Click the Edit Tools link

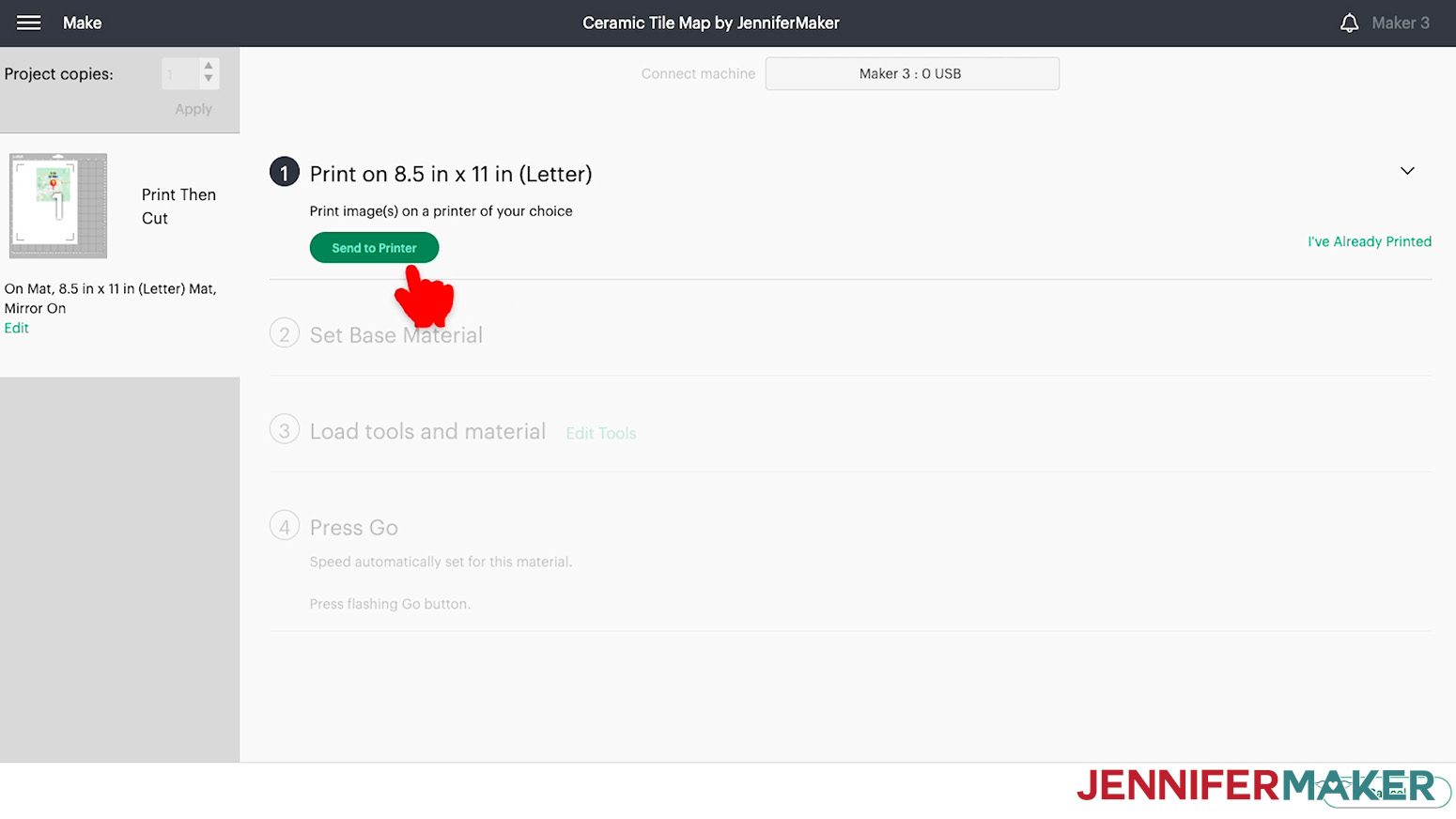(x=601, y=433)
